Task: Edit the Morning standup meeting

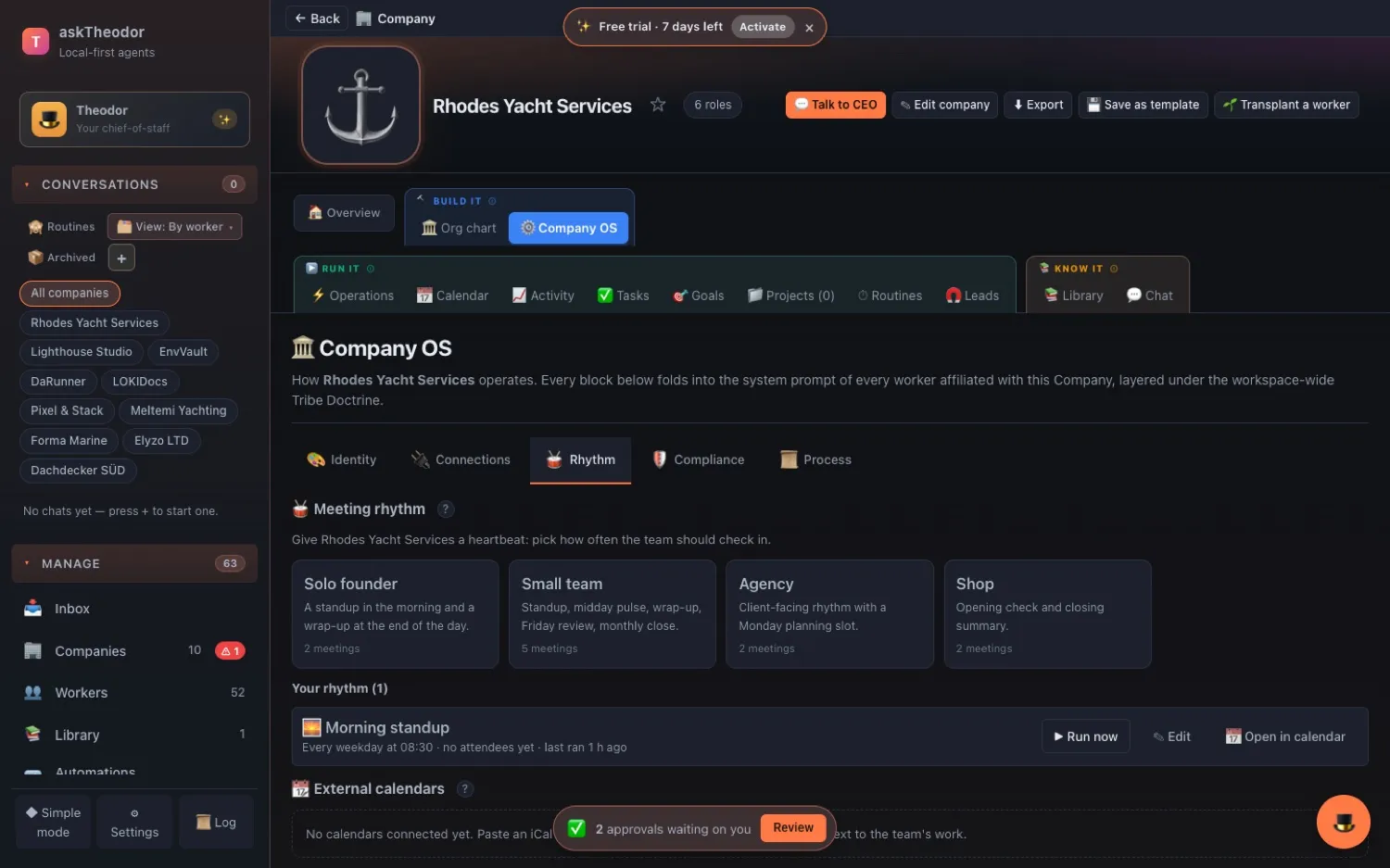Action: tap(1172, 736)
